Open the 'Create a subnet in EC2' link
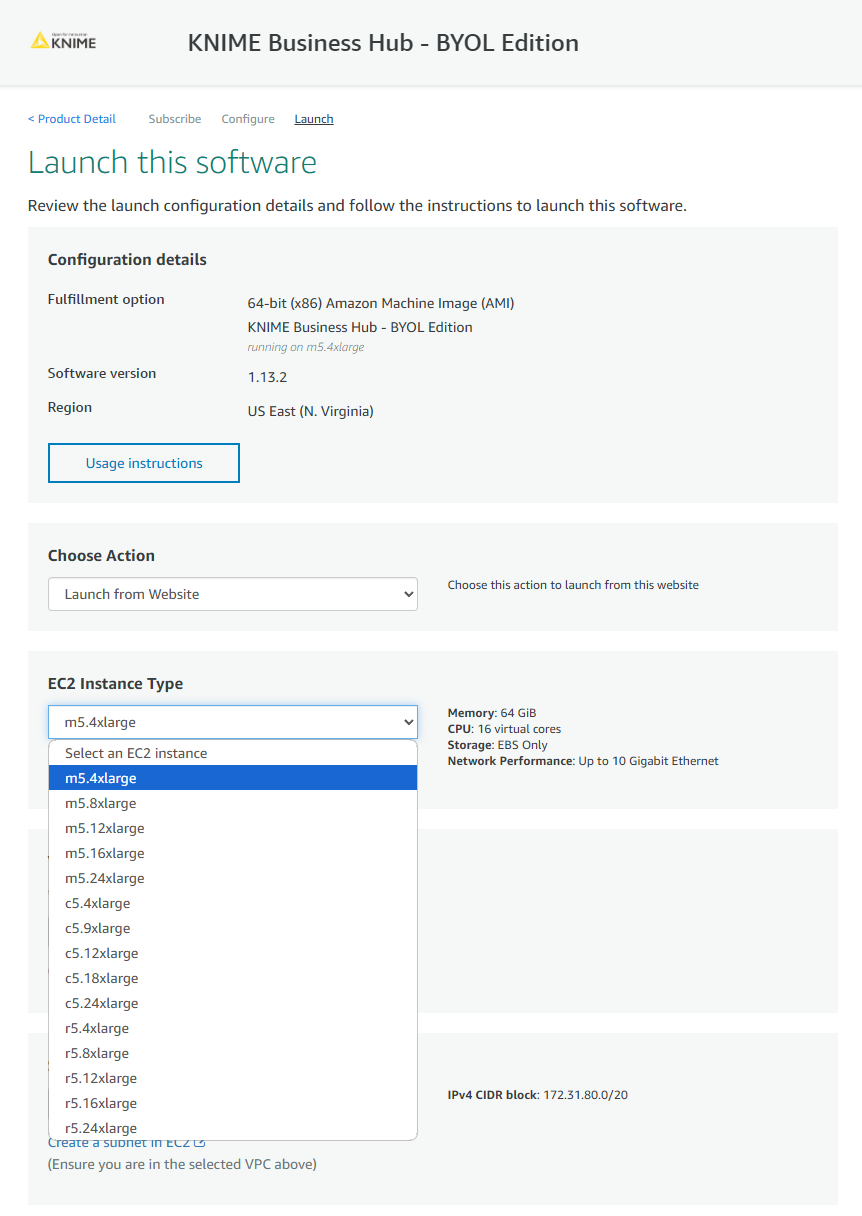 127,1143
